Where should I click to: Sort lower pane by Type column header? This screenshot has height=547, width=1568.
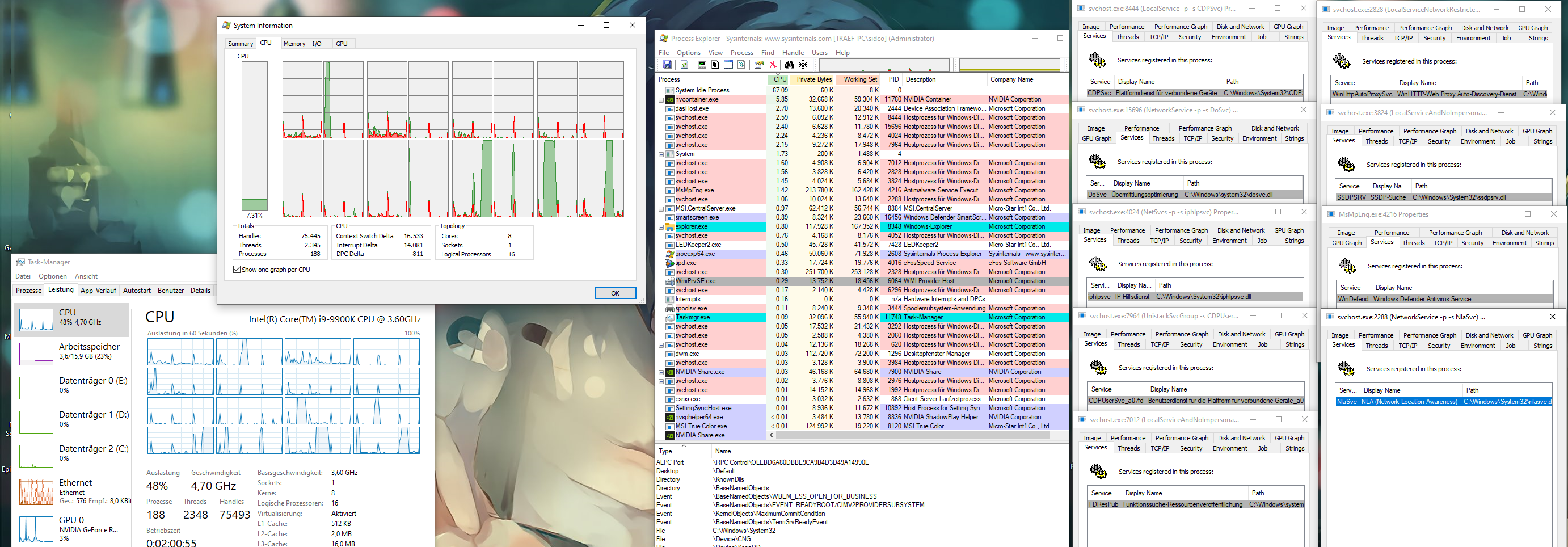tap(683, 451)
